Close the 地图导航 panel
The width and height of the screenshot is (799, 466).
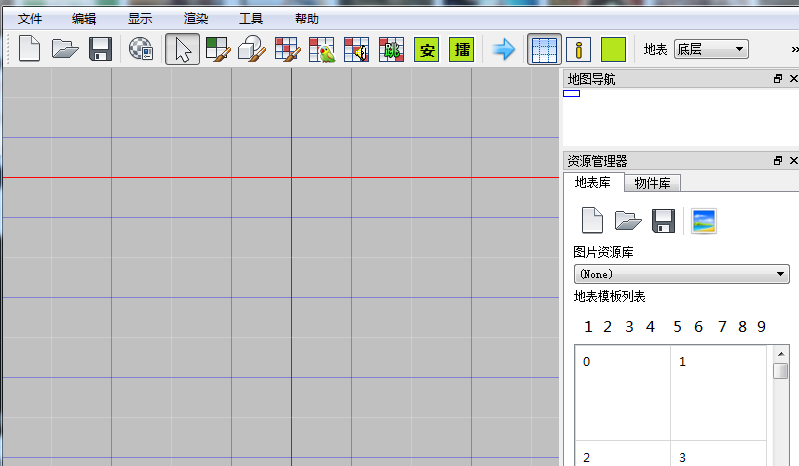pyautogui.click(x=793, y=78)
